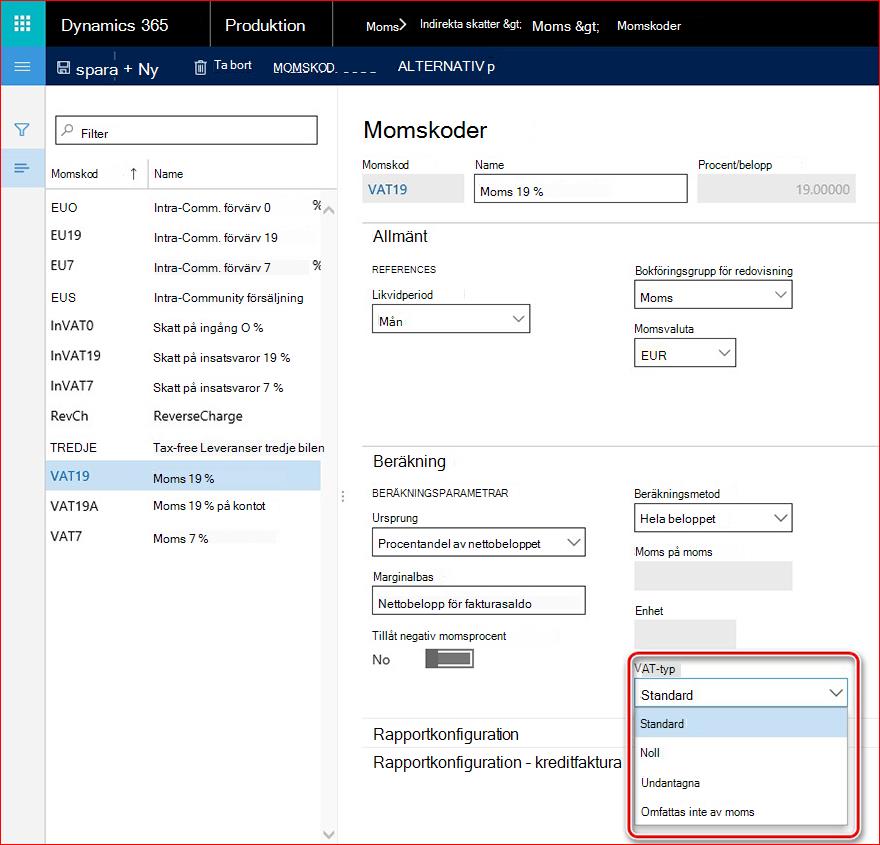Select Noll option in VAT-typ list
Screen dimensions: 880x845
coord(740,752)
